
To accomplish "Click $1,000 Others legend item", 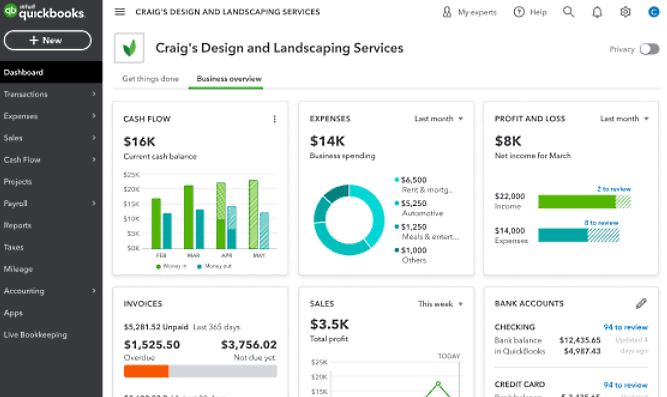I will pyautogui.click(x=411, y=255).
